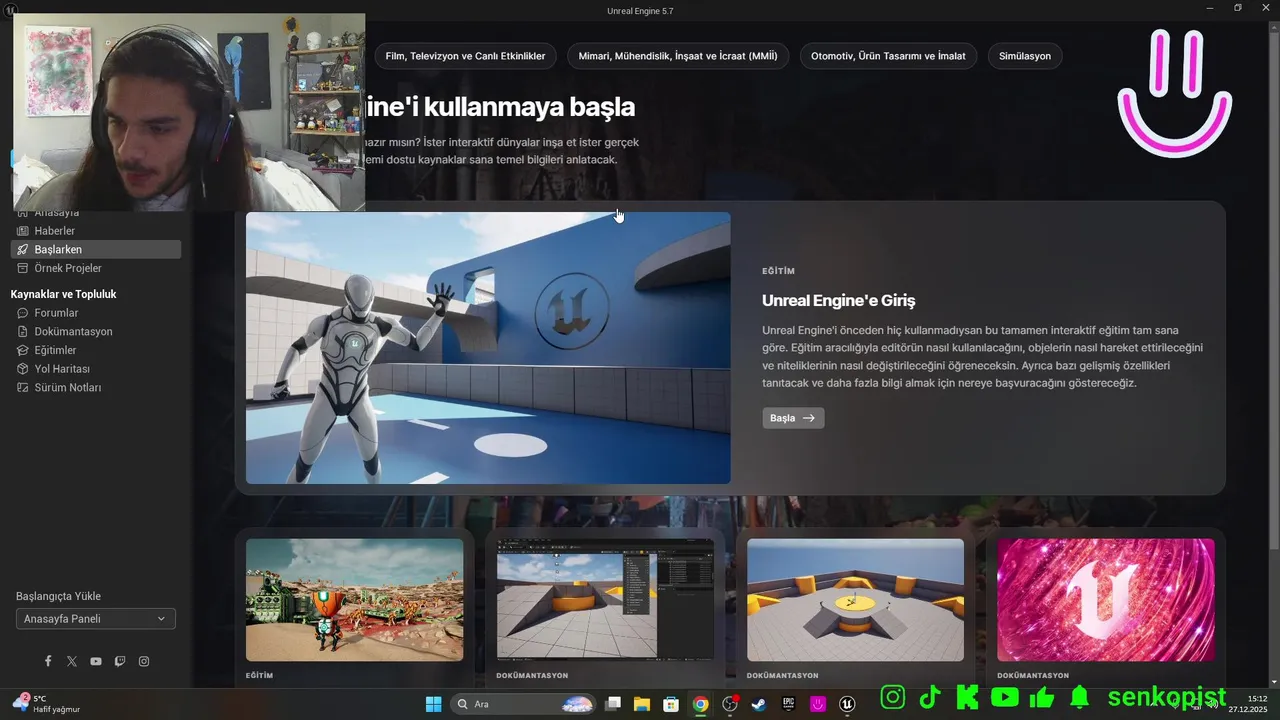
Task: Open File Explorer from taskbar
Action: click(642, 704)
